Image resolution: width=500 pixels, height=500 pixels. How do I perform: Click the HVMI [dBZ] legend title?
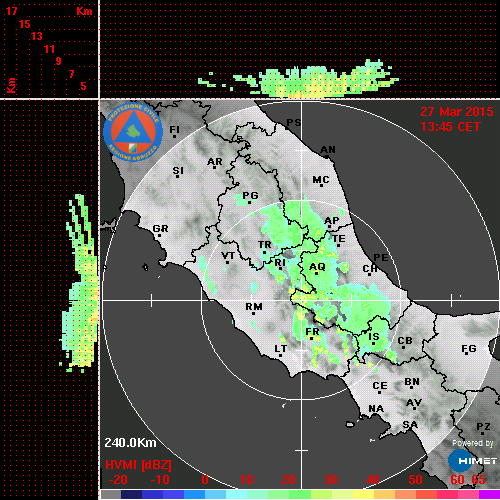[138, 465]
